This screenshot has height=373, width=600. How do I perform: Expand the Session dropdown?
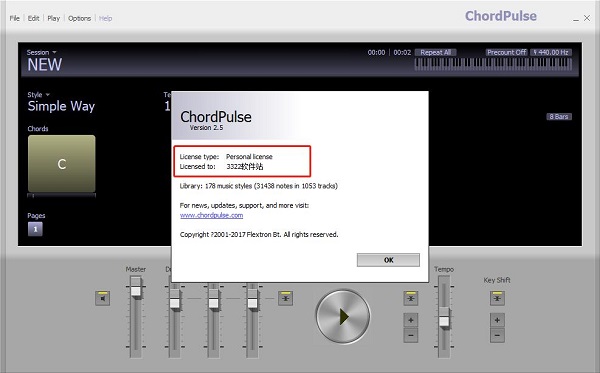pos(41,52)
